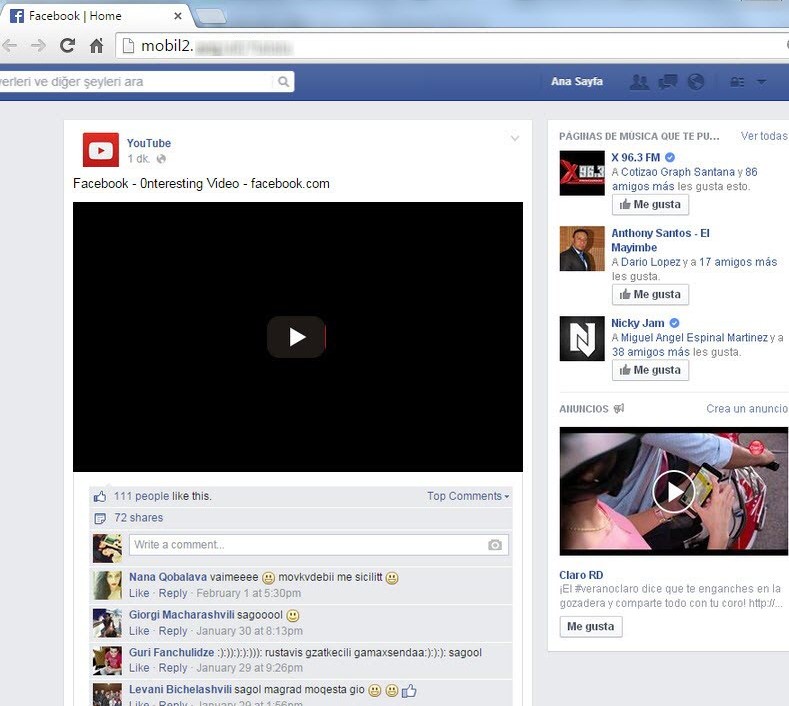Go to Ana Sayfa in the header
Image resolution: width=789 pixels, height=706 pixels.
point(577,82)
